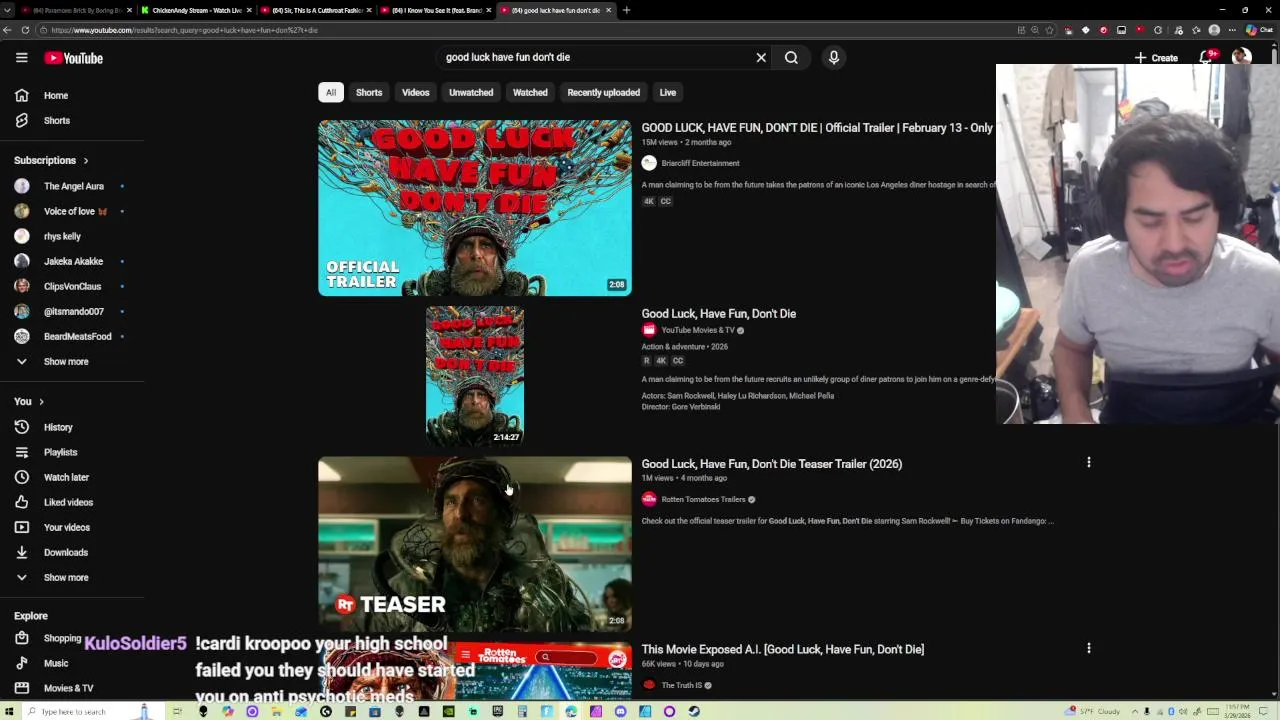Viewport: 1280px width, 720px height.
Task: Open Teaser Trailer (2026) title
Action: point(772,464)
